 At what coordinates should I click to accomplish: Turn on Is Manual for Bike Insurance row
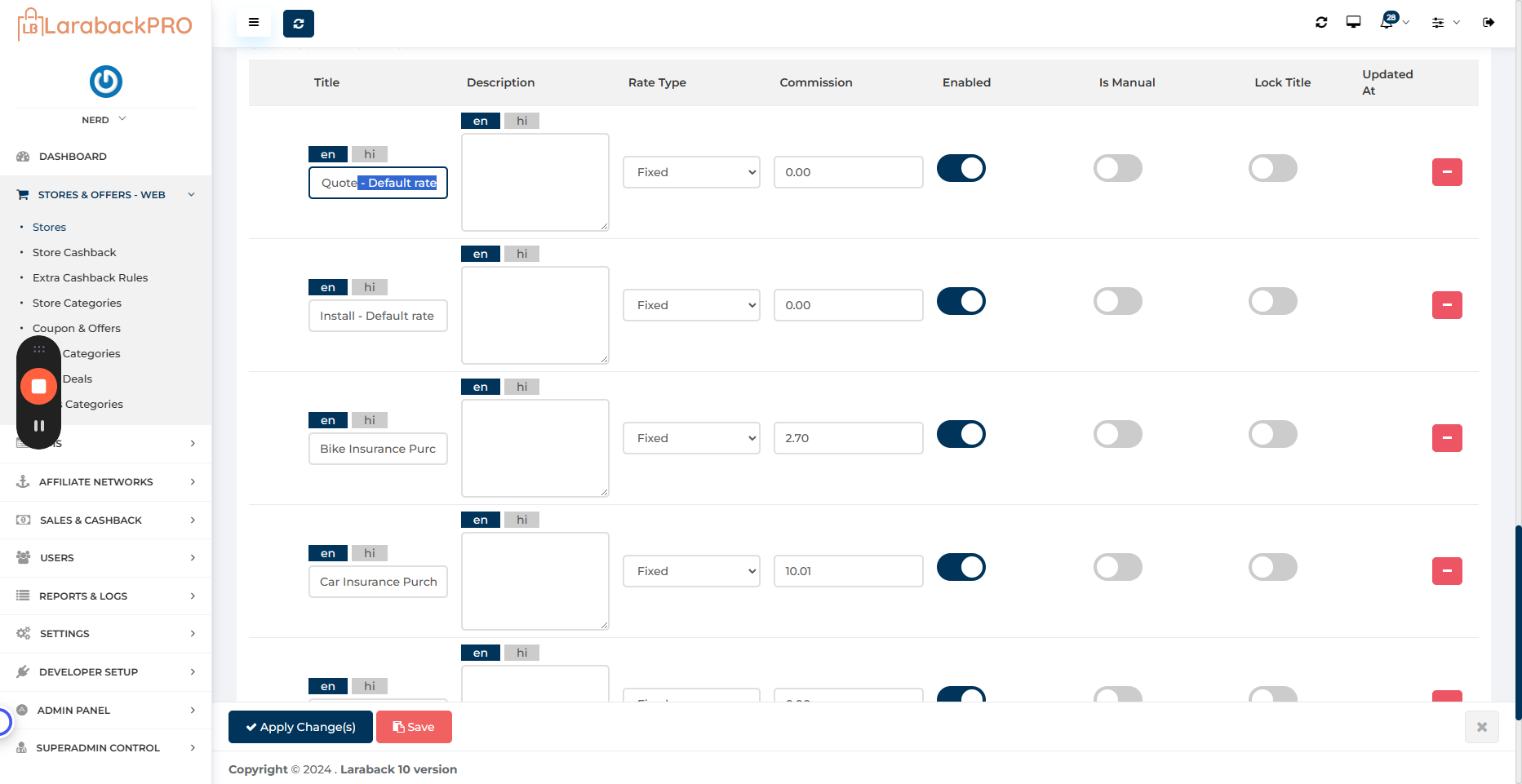1118,434
